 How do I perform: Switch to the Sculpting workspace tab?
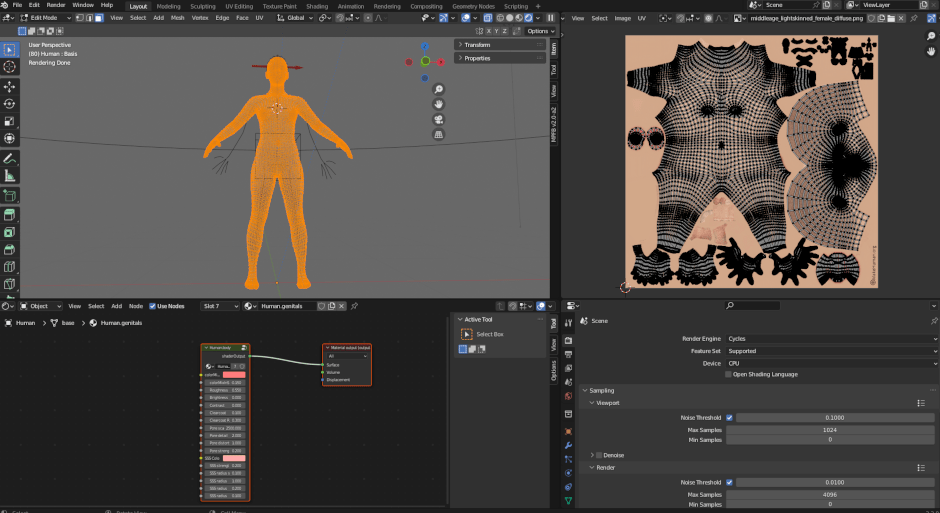click(202, 6)
